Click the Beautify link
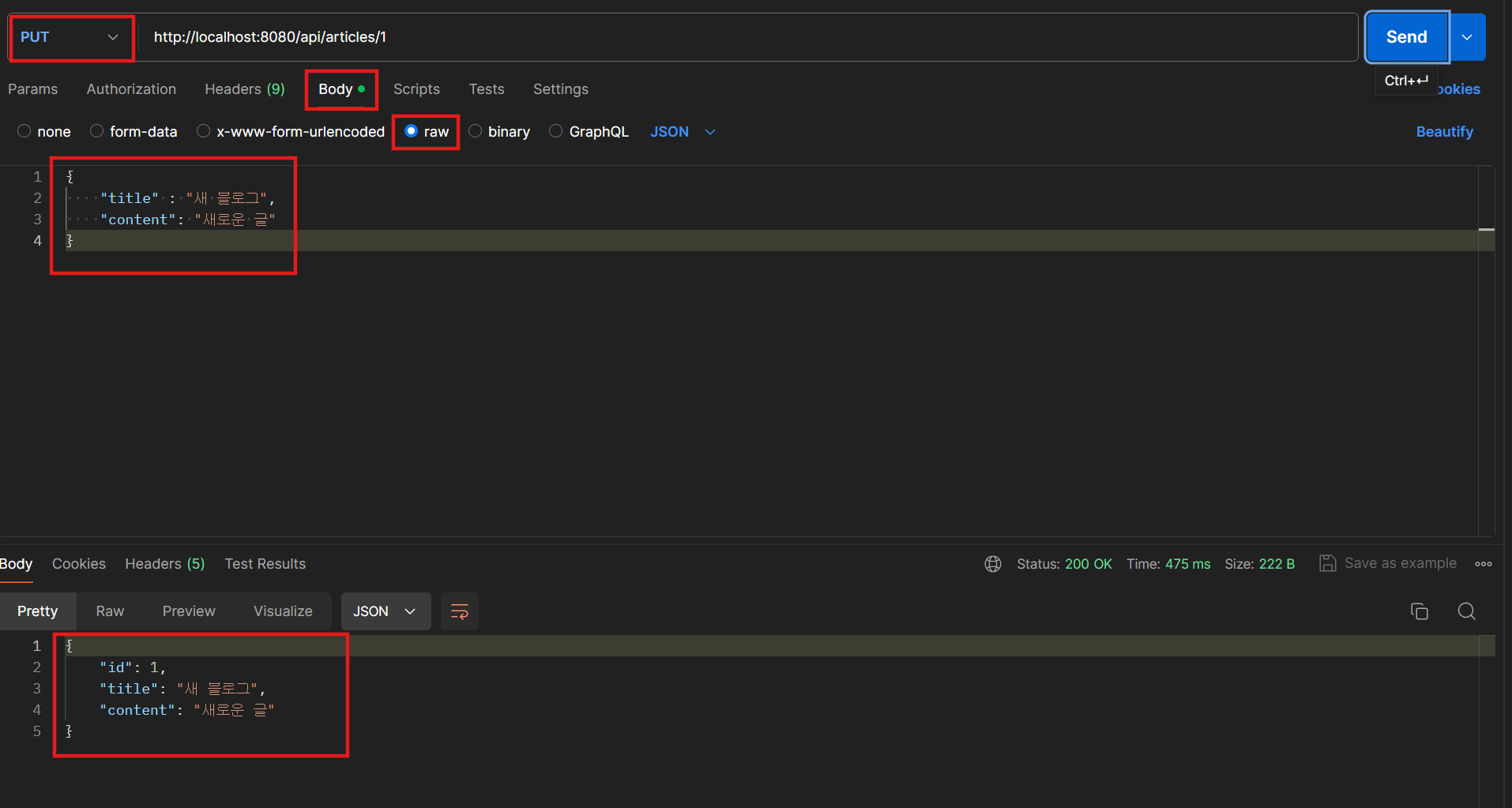 coord(1444,132)
